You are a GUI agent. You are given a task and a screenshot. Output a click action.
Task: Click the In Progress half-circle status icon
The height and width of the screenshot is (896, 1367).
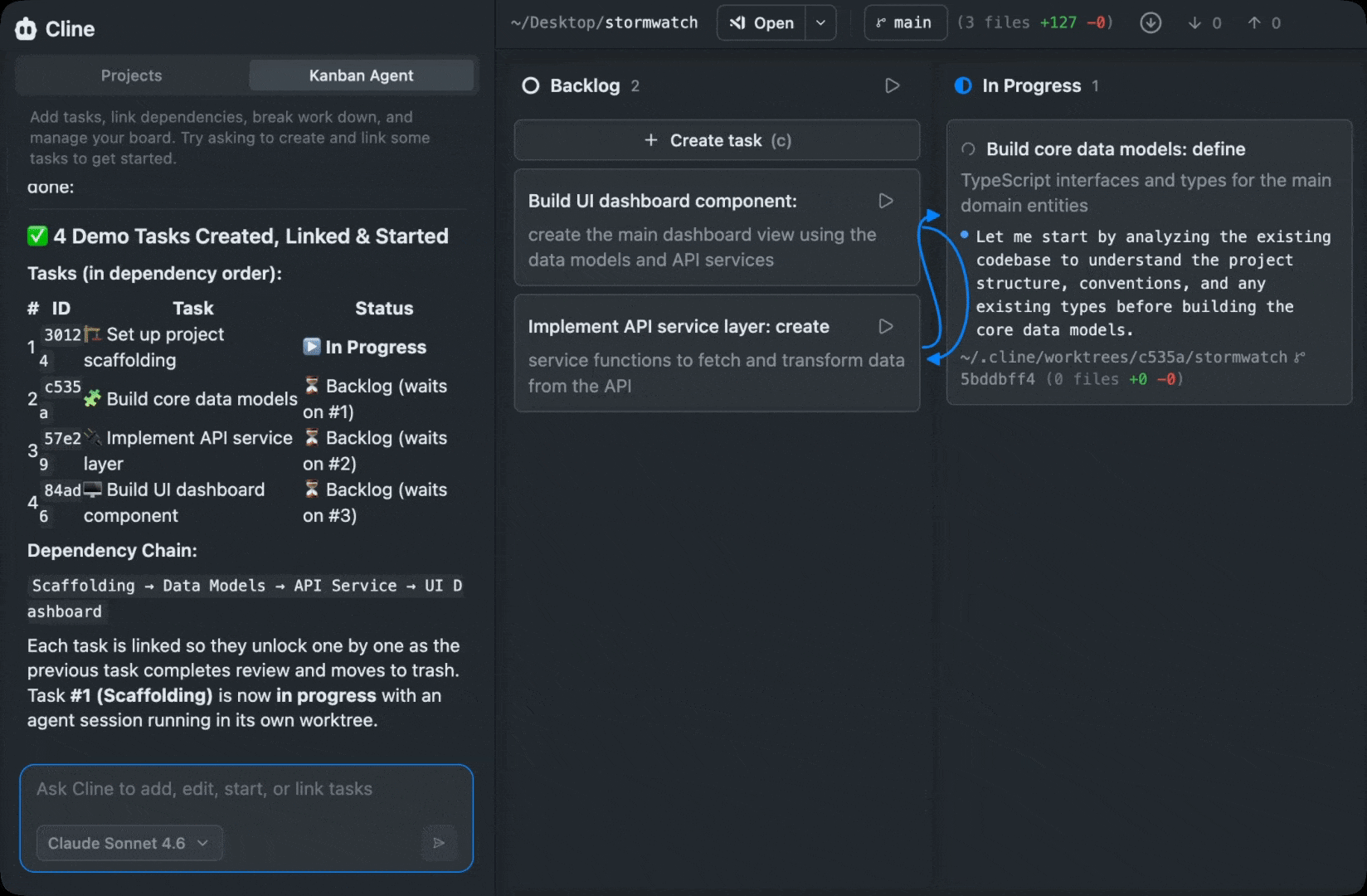point(962,85)
